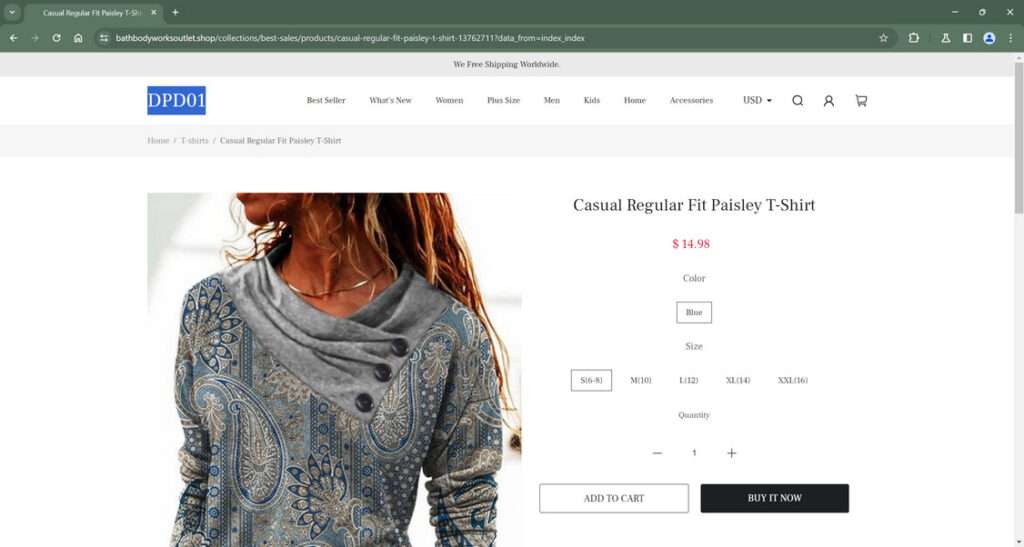Viewport: 1024px width, 547px height.
Task: Open the site search icon
Action: tap(797, 101)
